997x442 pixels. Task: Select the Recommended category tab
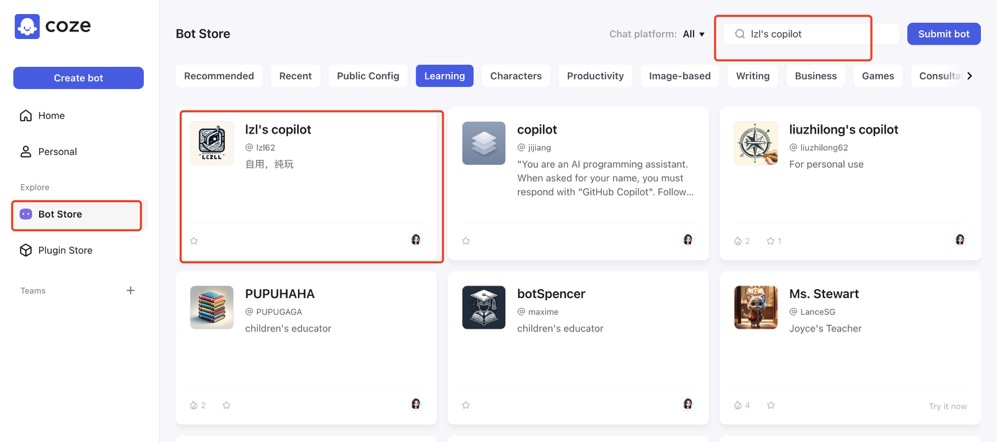pyautogui.click(x=219, y=76)
